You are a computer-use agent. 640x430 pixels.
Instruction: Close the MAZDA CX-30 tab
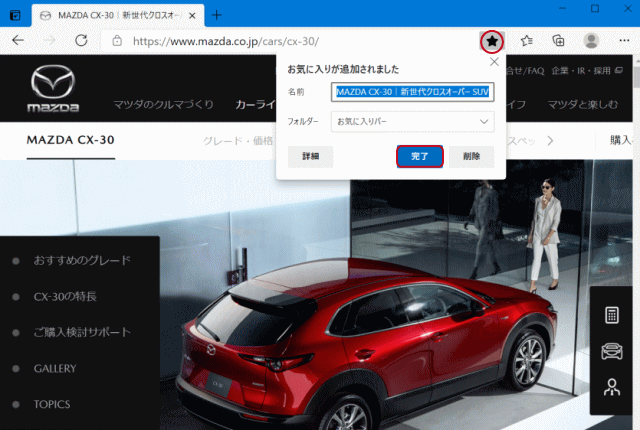[x=192, y=16]
